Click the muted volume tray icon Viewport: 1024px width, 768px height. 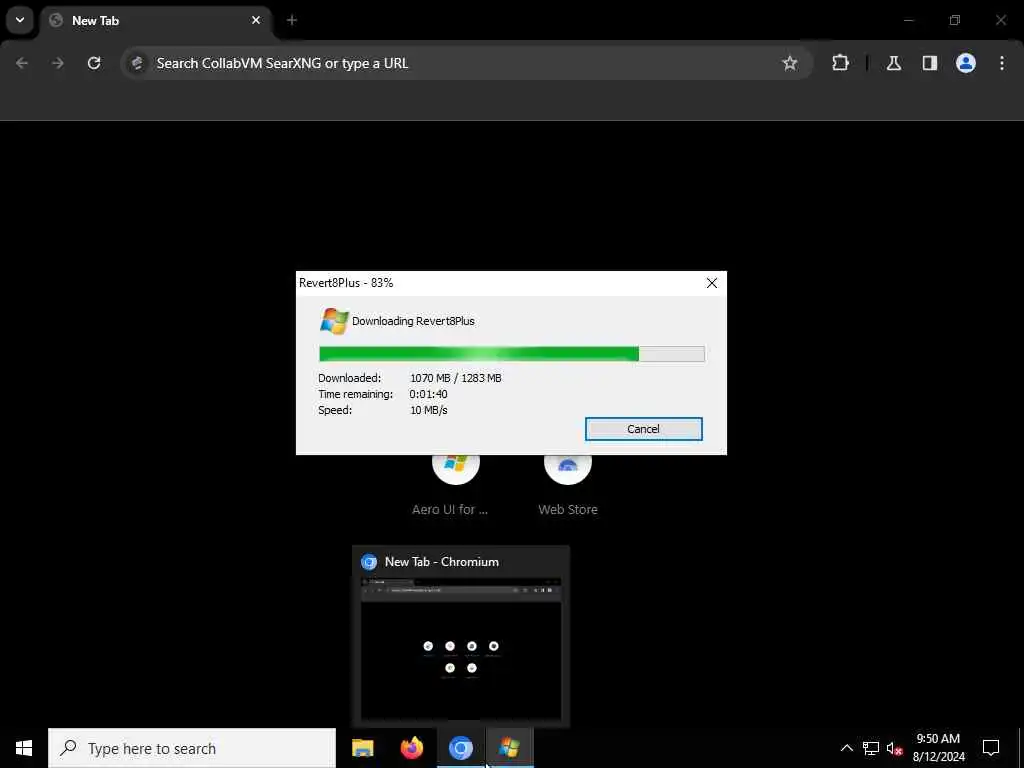tap(894, 748)
